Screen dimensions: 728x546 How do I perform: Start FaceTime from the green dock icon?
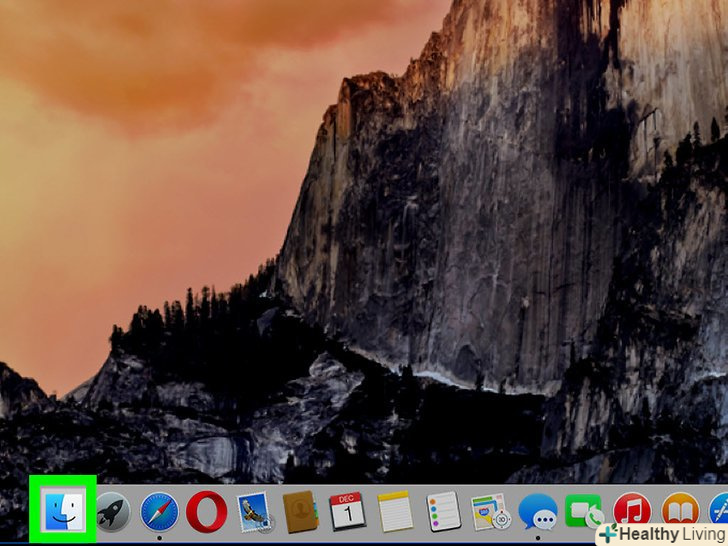[585, 513]
